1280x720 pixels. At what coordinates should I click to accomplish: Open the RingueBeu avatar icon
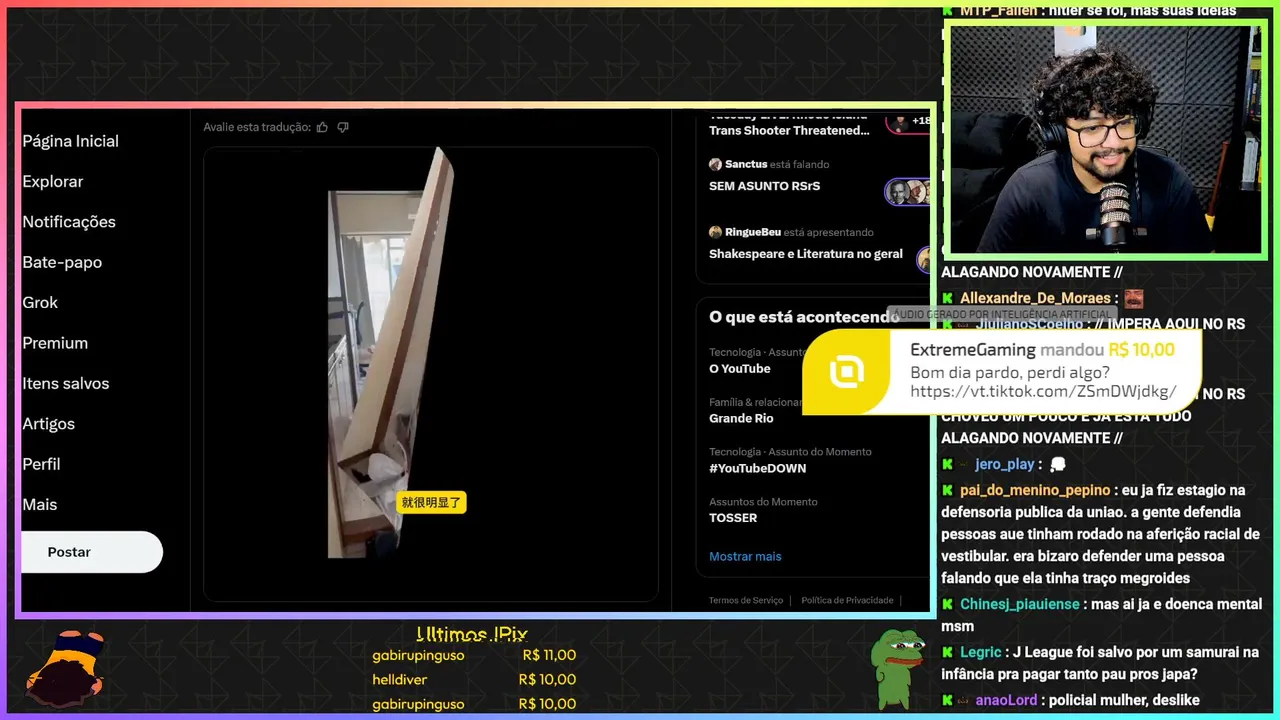tap(715, 232)
